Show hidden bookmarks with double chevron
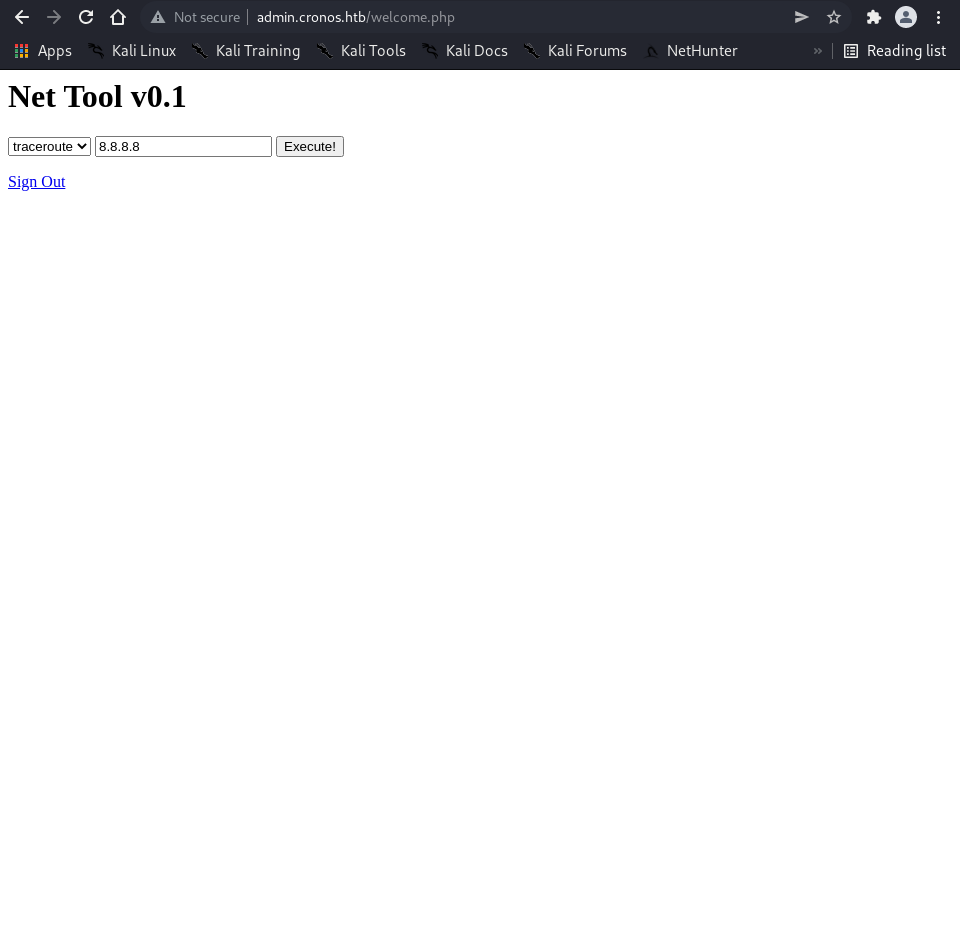Viewport: 960px width, 950px height. point(817,51)
